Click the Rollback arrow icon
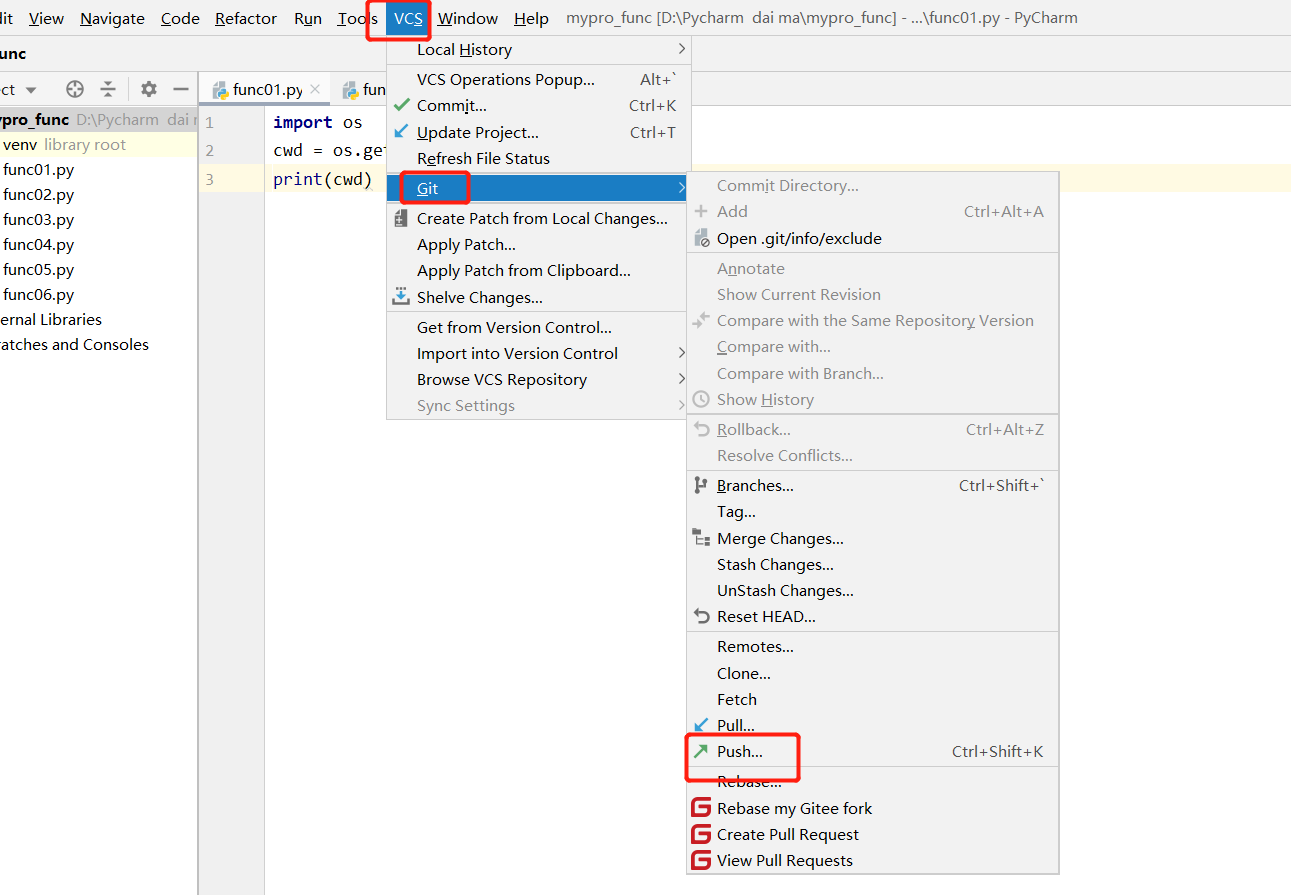 pyautogui.click(x=701, y=429)
